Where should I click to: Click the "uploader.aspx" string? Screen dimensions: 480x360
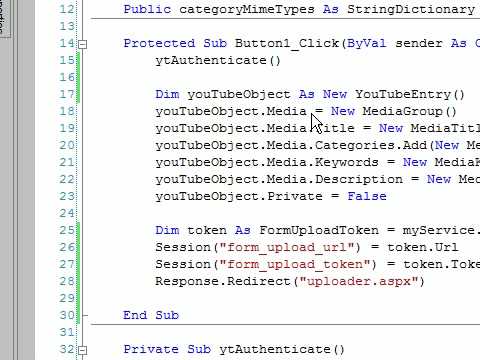click(x=359, y=281)
